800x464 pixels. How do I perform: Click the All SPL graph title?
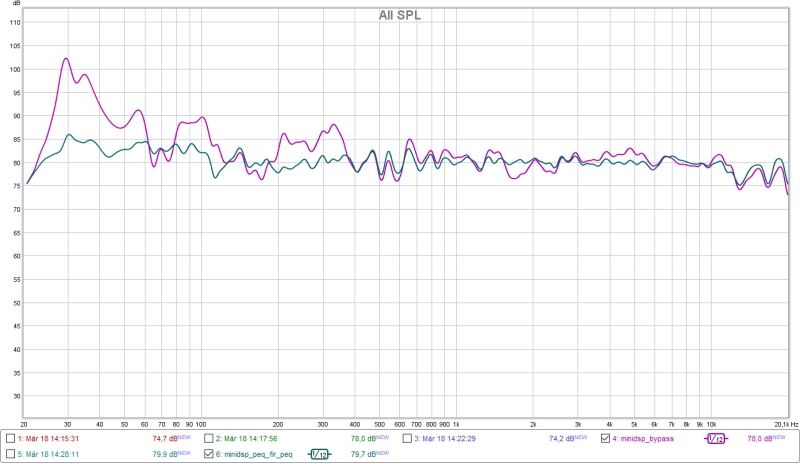[x=399, y=15]
